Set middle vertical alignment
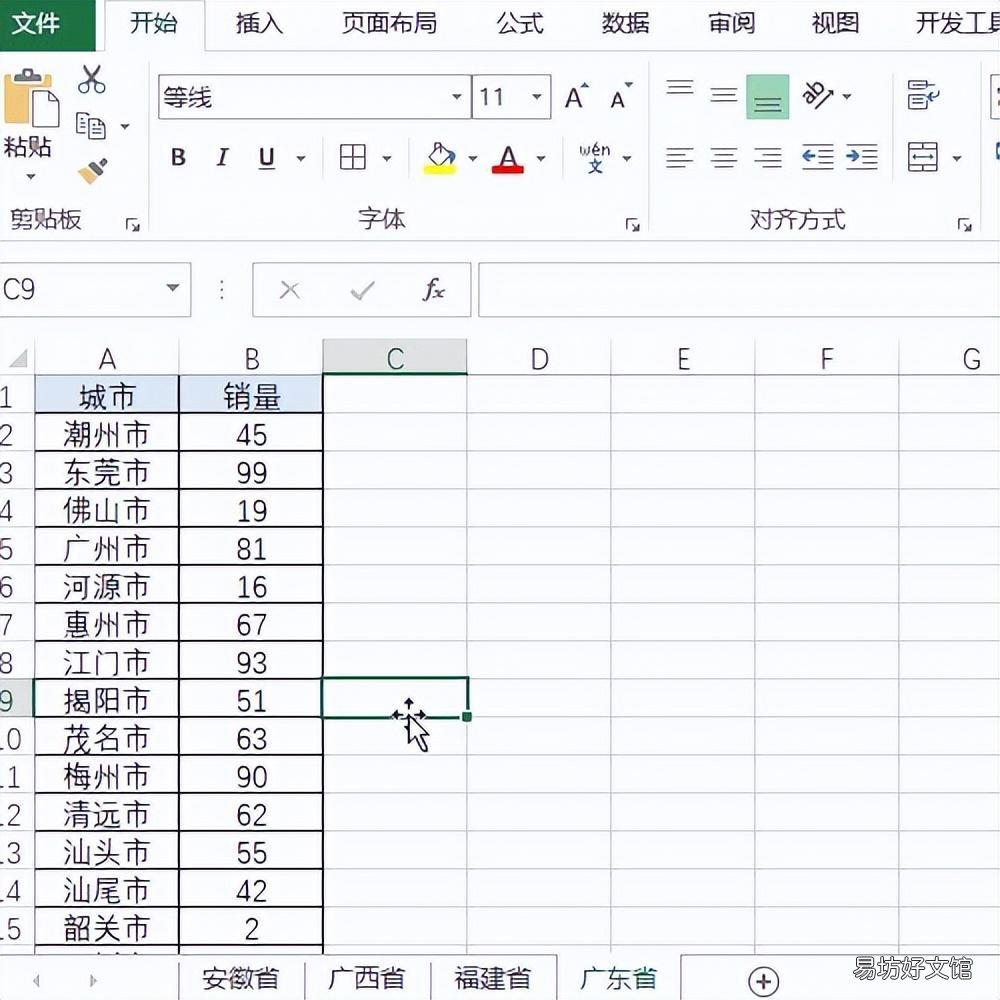This screenshot has height=1000, width=1000. [724, 96]
